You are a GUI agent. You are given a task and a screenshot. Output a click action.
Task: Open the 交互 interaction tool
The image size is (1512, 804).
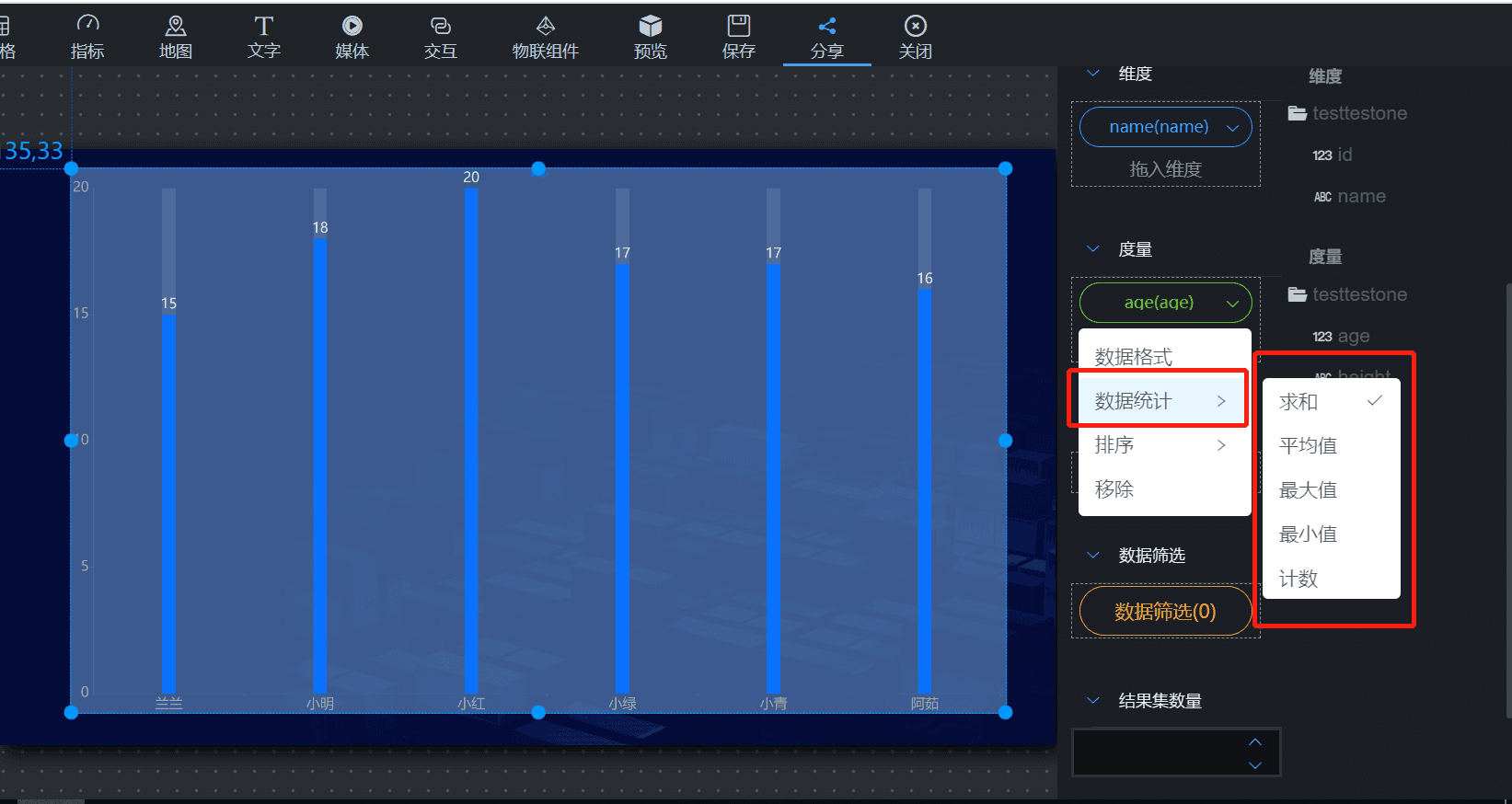(x=441, y=37)
